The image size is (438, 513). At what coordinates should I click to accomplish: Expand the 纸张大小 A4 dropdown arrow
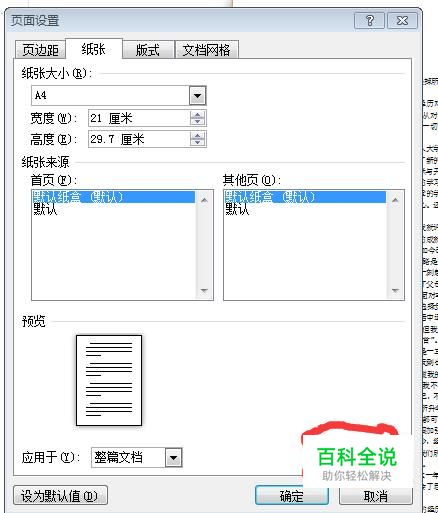(197, 96)
